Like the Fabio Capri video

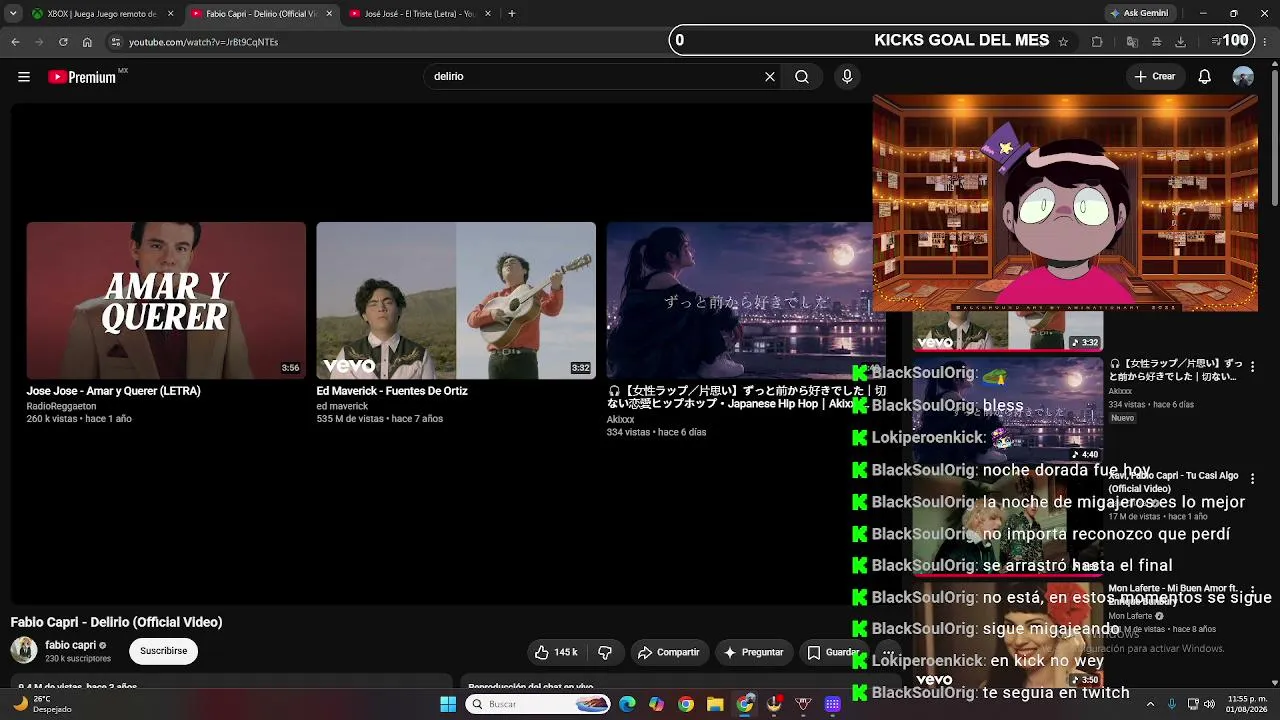(x=556, y=652)
